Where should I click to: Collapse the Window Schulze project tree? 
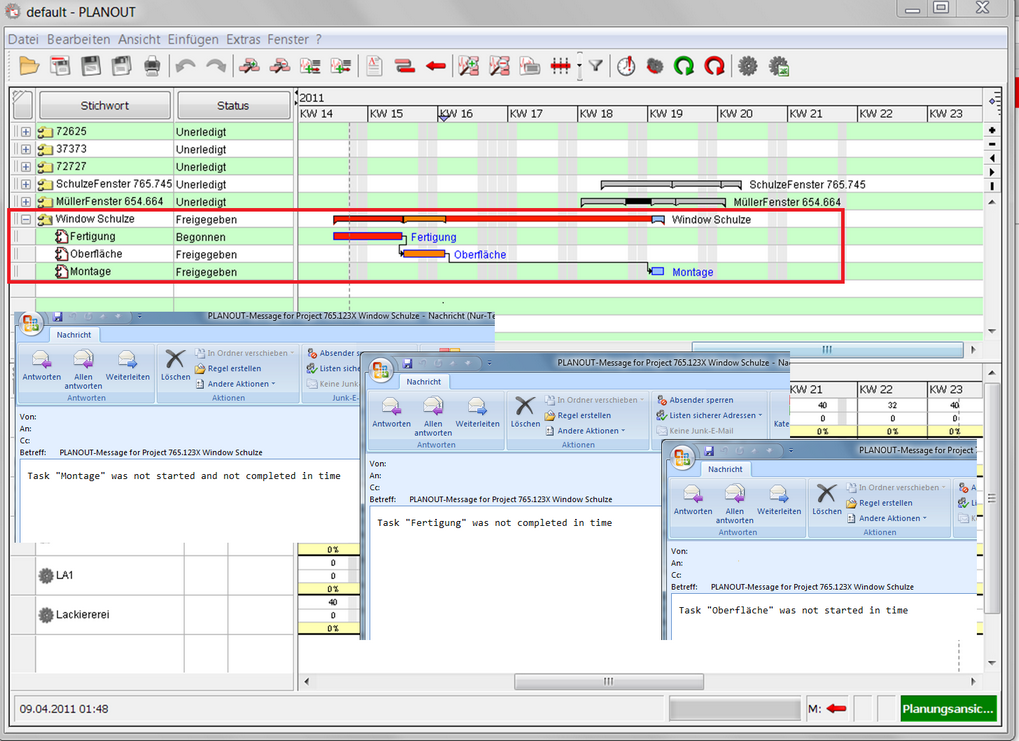coord(25,220)
